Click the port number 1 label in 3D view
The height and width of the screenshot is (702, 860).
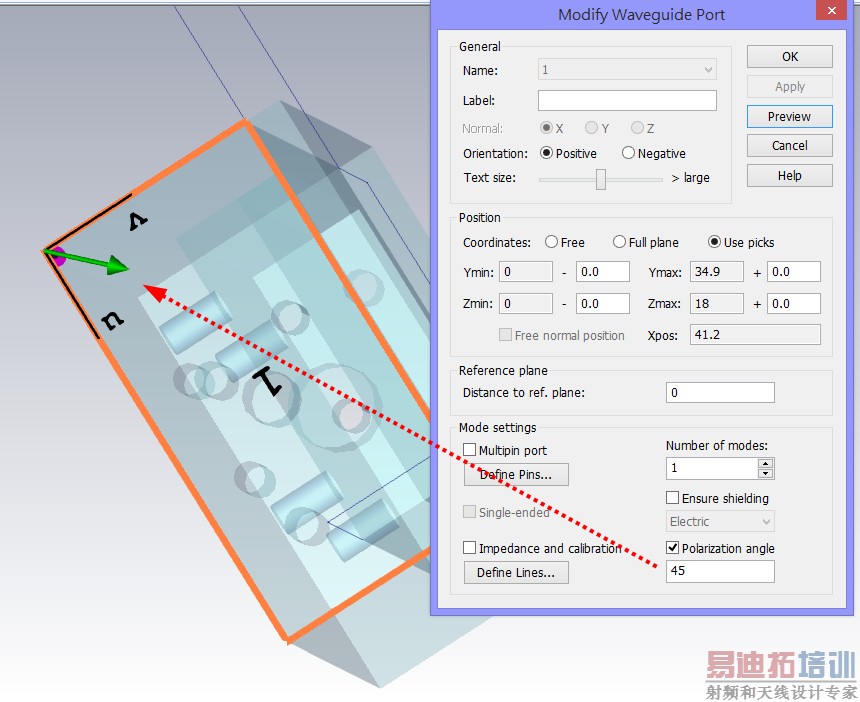click(x=268, y=381)
